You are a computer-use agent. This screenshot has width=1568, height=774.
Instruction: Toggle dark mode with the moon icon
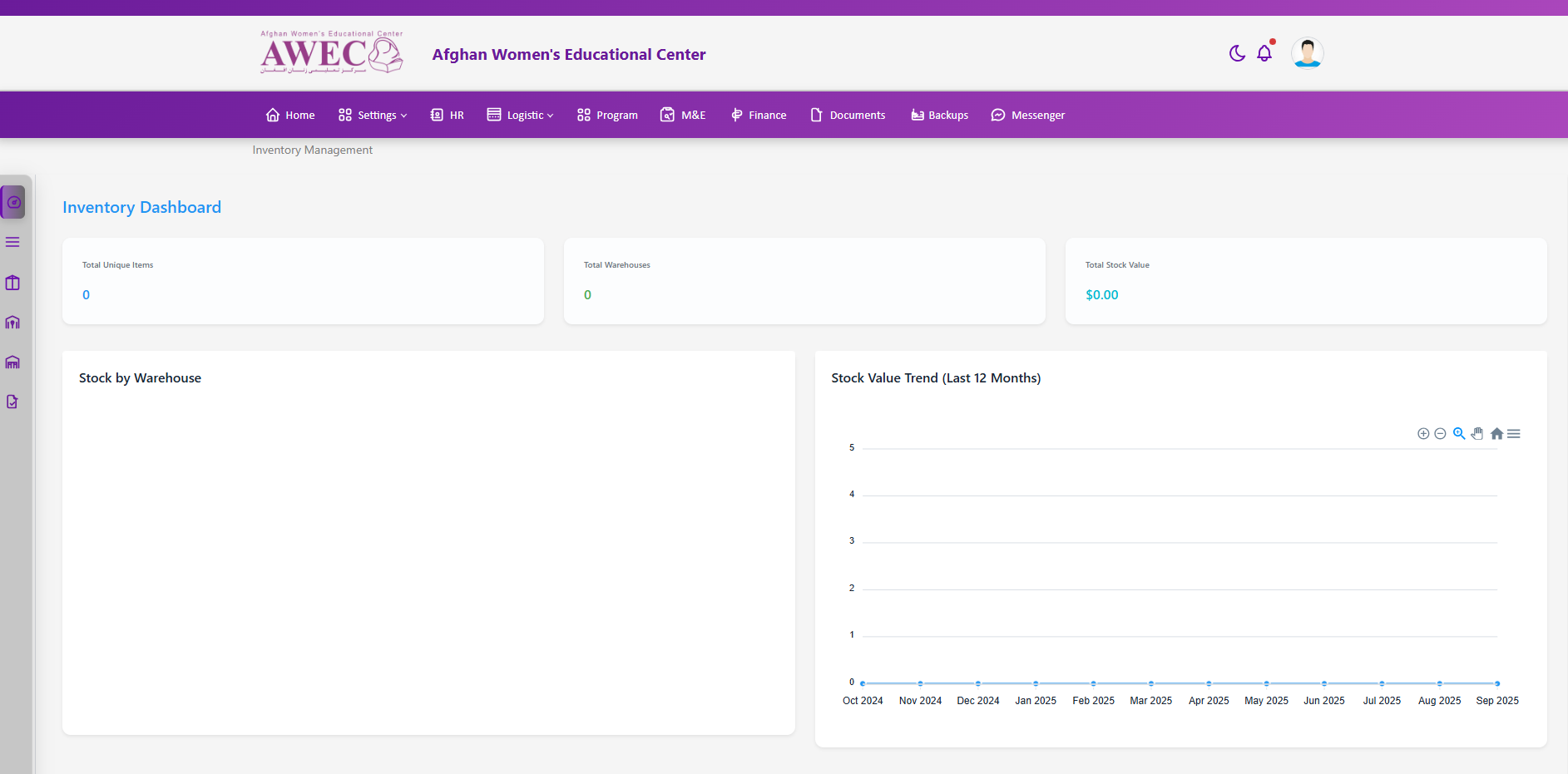click(x=1236, y=52)
